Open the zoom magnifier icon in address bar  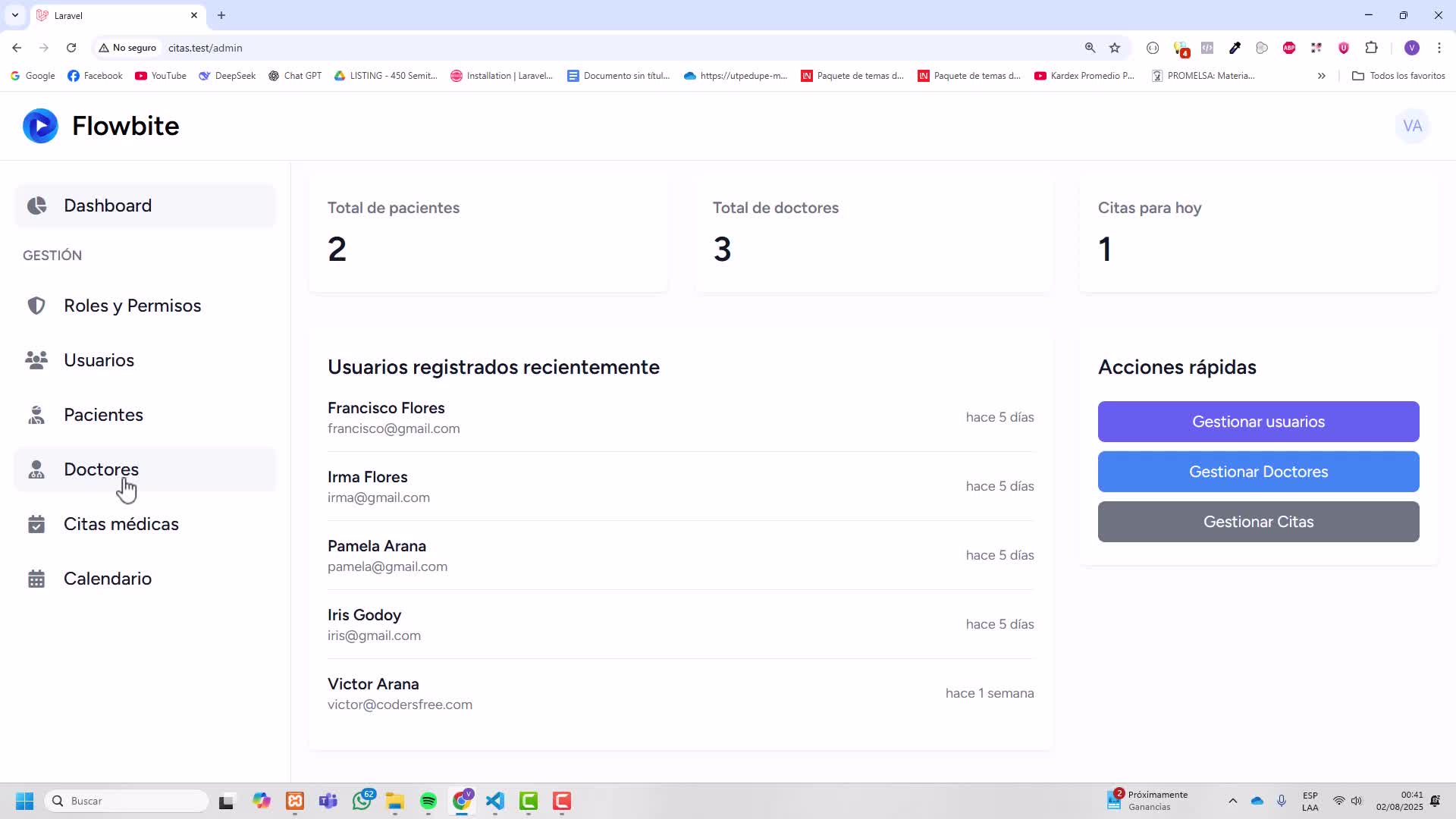(1090, 48)
